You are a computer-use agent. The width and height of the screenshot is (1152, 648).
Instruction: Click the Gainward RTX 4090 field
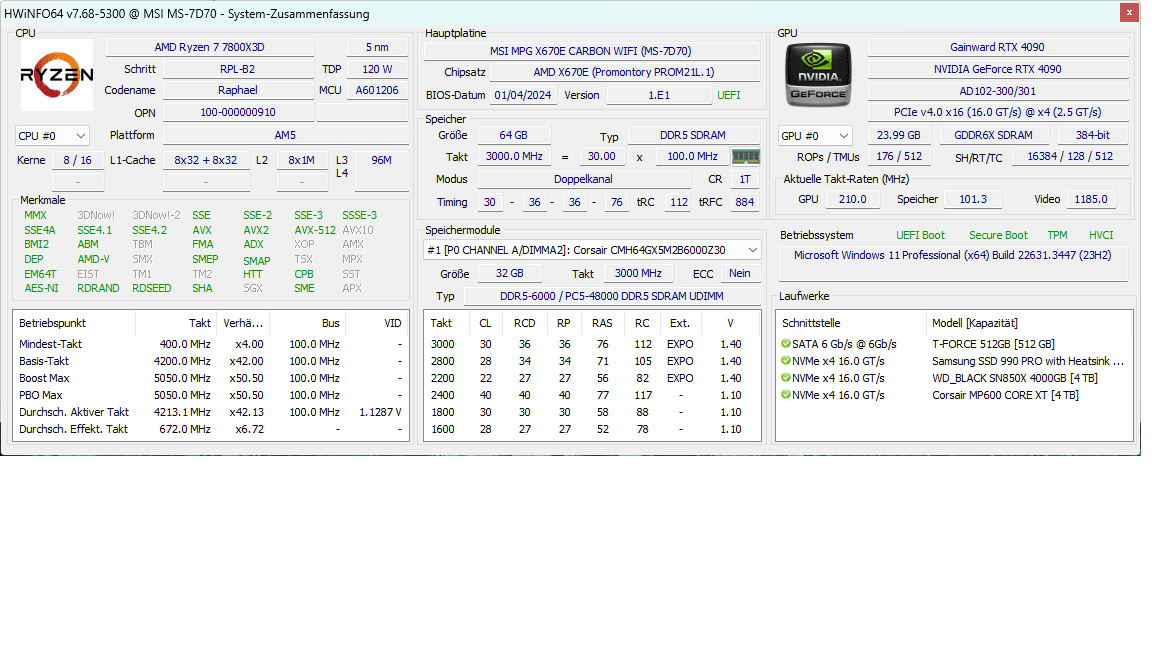pos(997,47)
